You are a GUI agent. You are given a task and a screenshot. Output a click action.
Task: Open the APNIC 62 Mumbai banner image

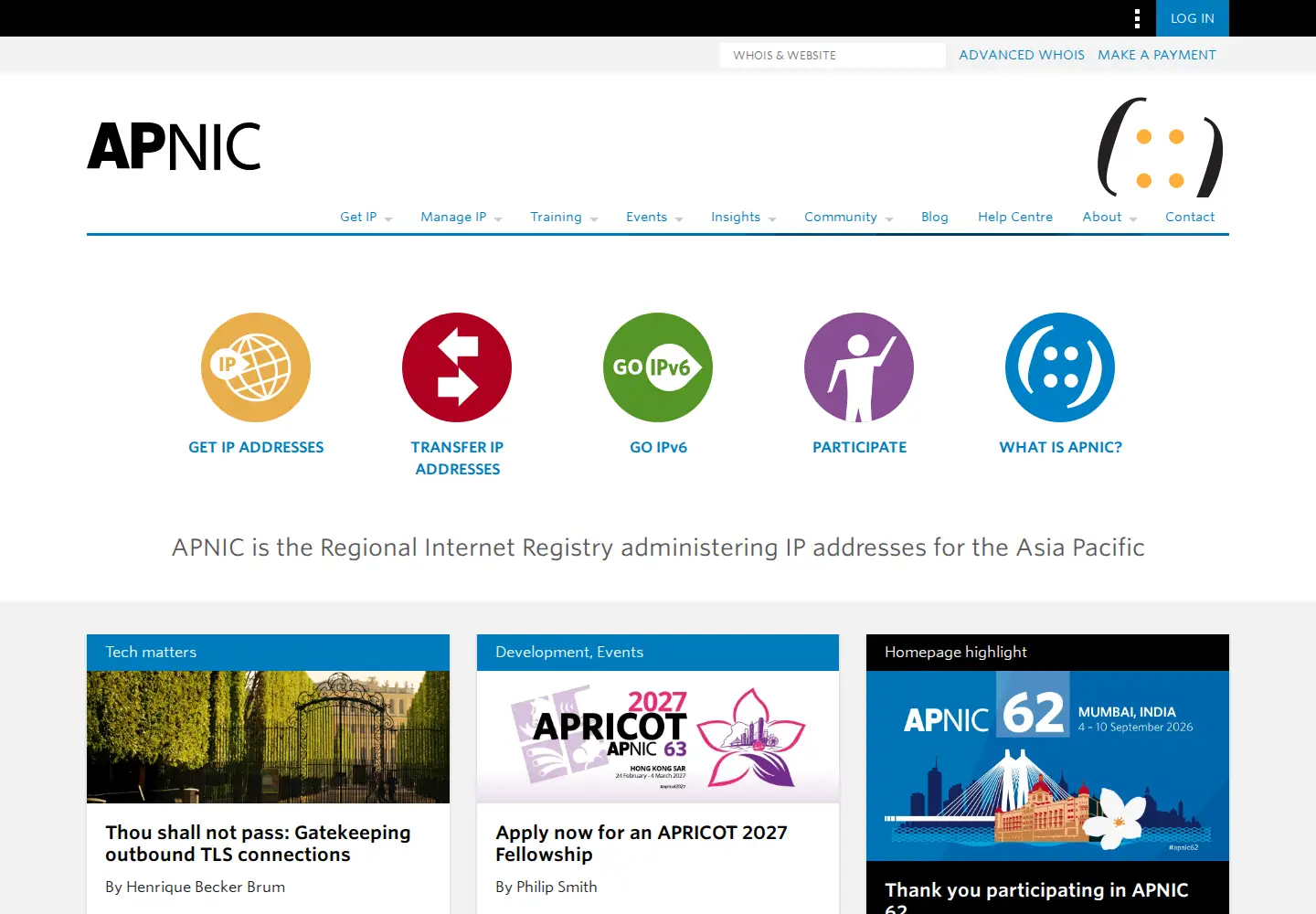[x=1047, y=766]
